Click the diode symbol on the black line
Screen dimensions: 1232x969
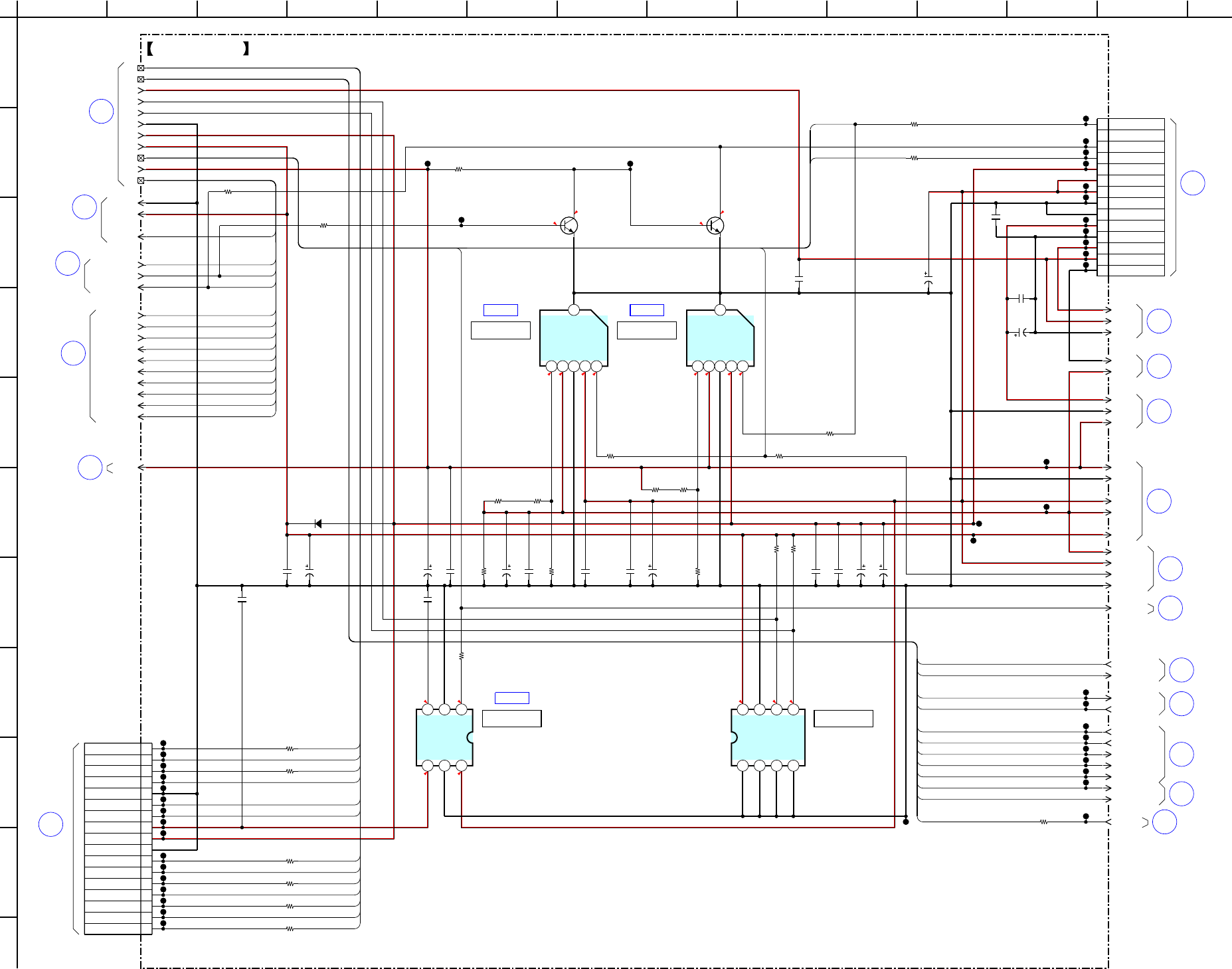tap(317, 523)
